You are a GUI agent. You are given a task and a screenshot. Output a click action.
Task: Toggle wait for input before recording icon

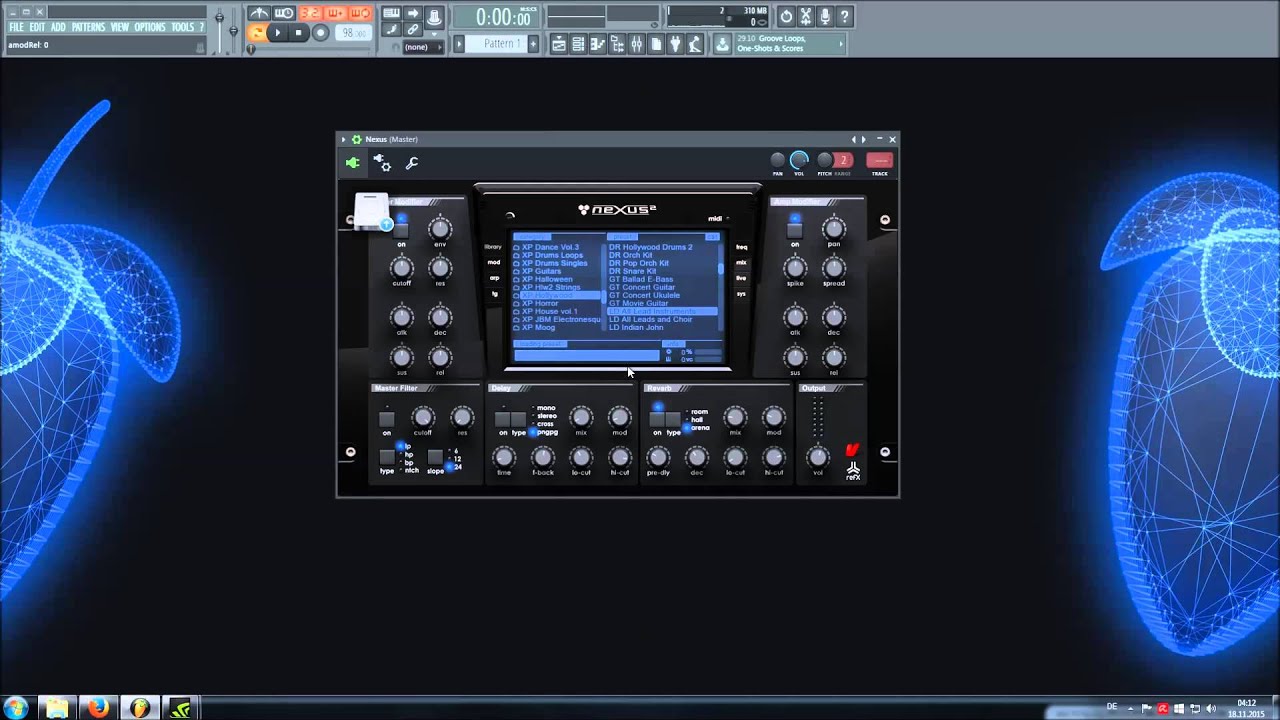coord(285,13)
